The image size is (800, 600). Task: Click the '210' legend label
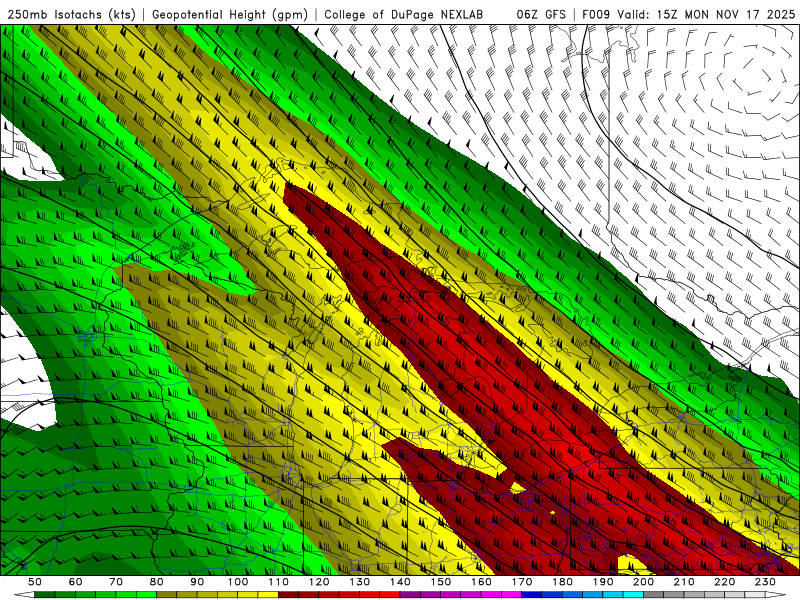click(x=684, y=582)
